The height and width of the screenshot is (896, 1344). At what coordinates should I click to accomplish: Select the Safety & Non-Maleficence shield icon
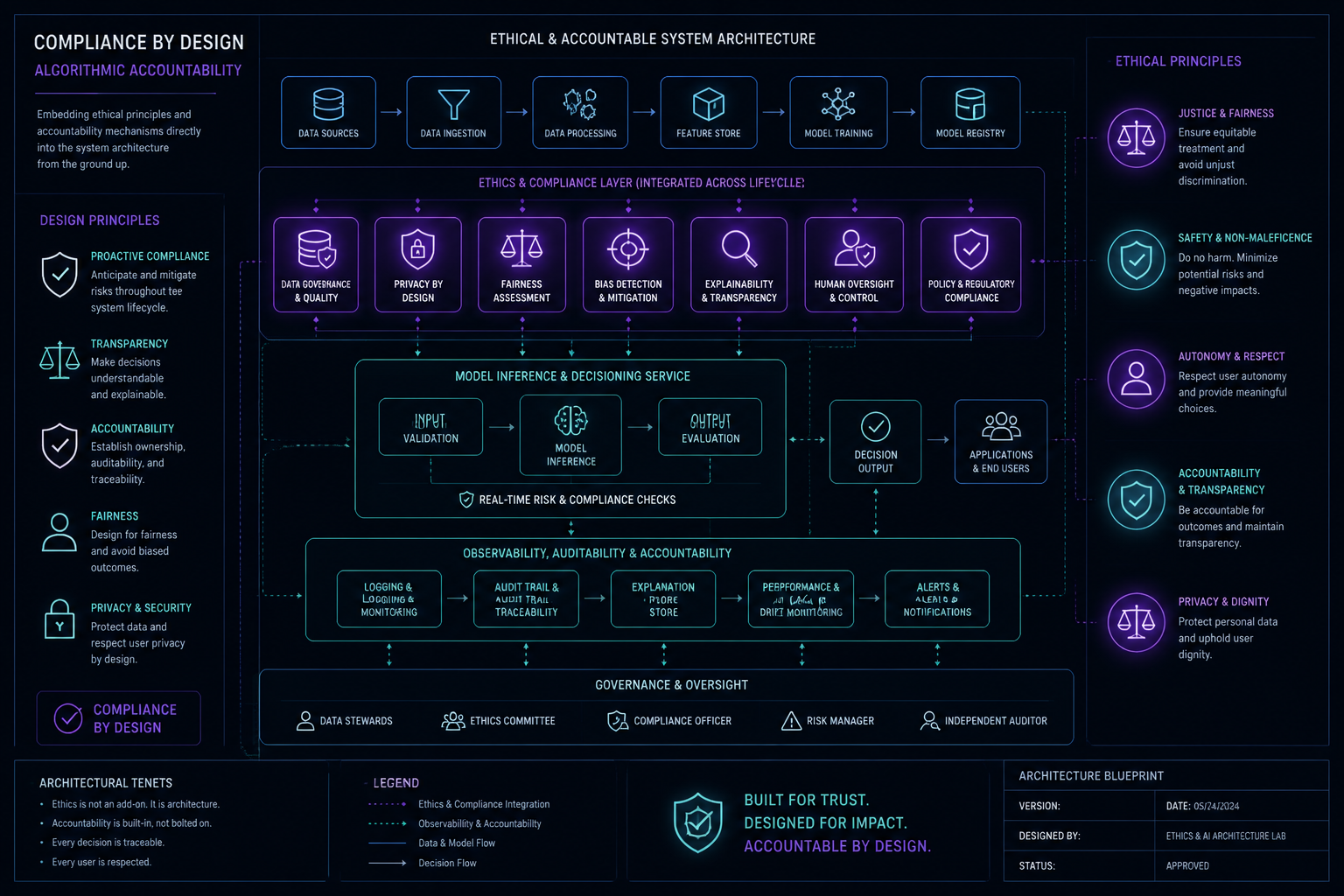click(1136, 260)
